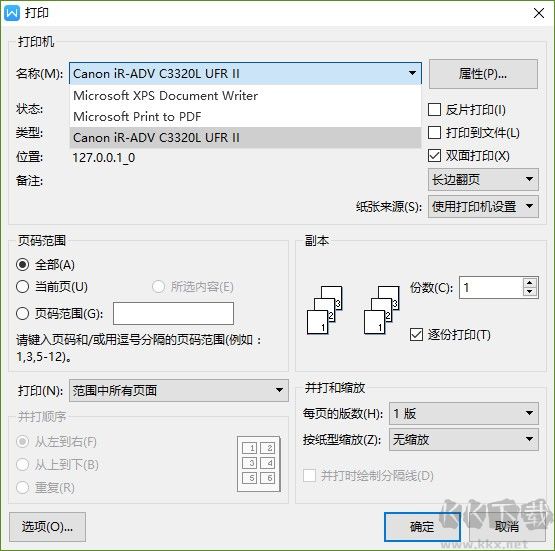The width and height of the screenshot is (555, 551).
Task: Select the 页码范围(G) radio button
Action: [x=22, y=313]
